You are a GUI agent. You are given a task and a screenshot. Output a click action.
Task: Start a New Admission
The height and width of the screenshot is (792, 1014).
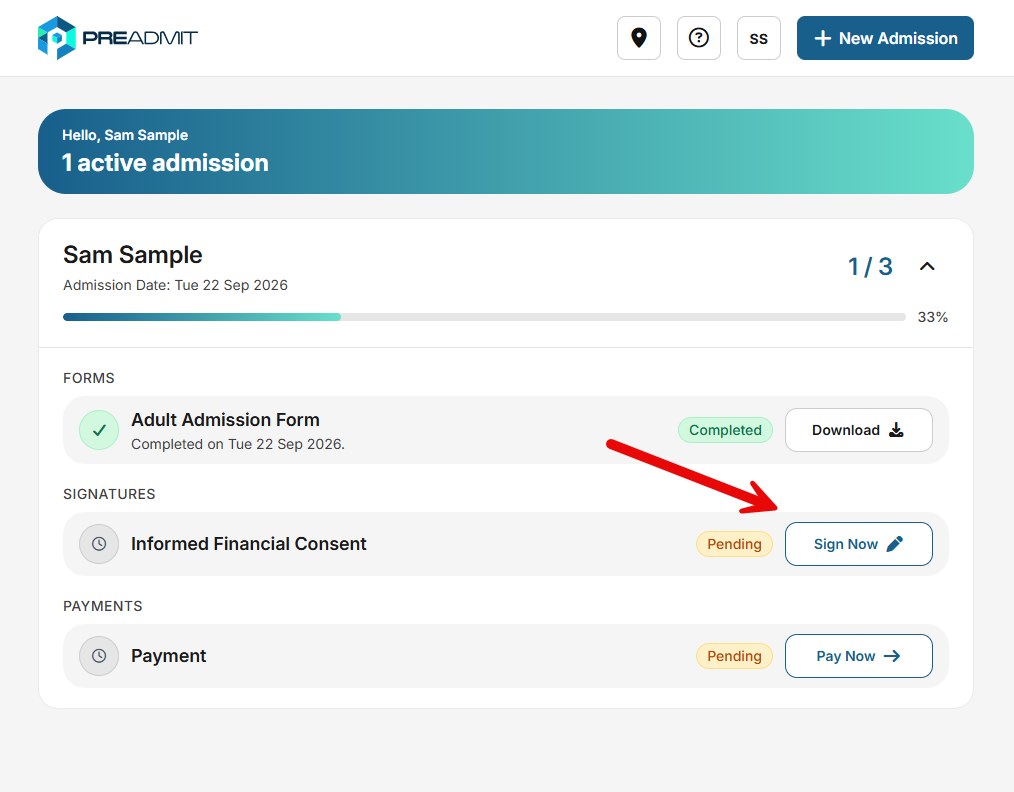(885, 38)
